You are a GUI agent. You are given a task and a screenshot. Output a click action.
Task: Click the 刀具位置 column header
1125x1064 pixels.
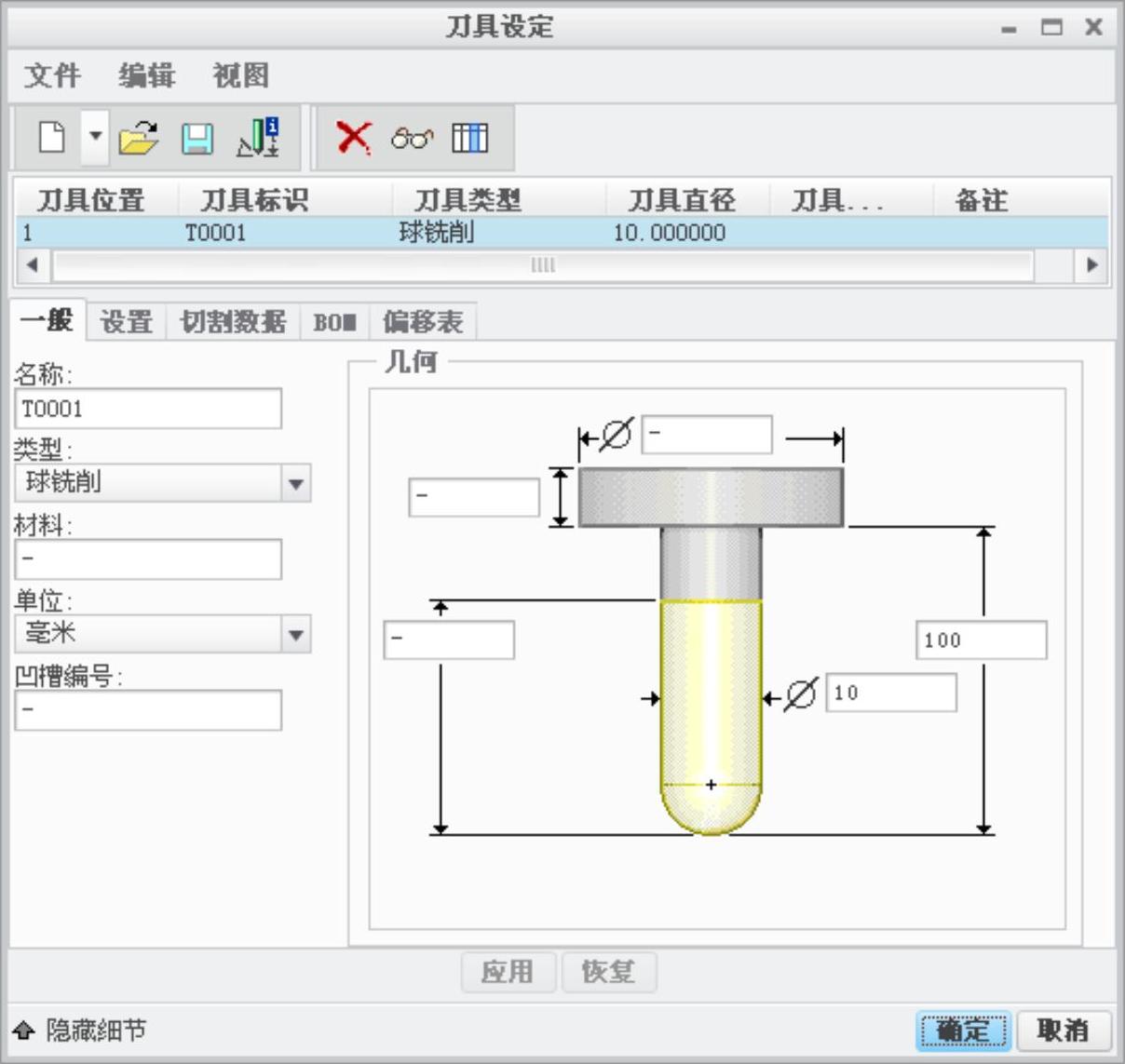[91, 200]
